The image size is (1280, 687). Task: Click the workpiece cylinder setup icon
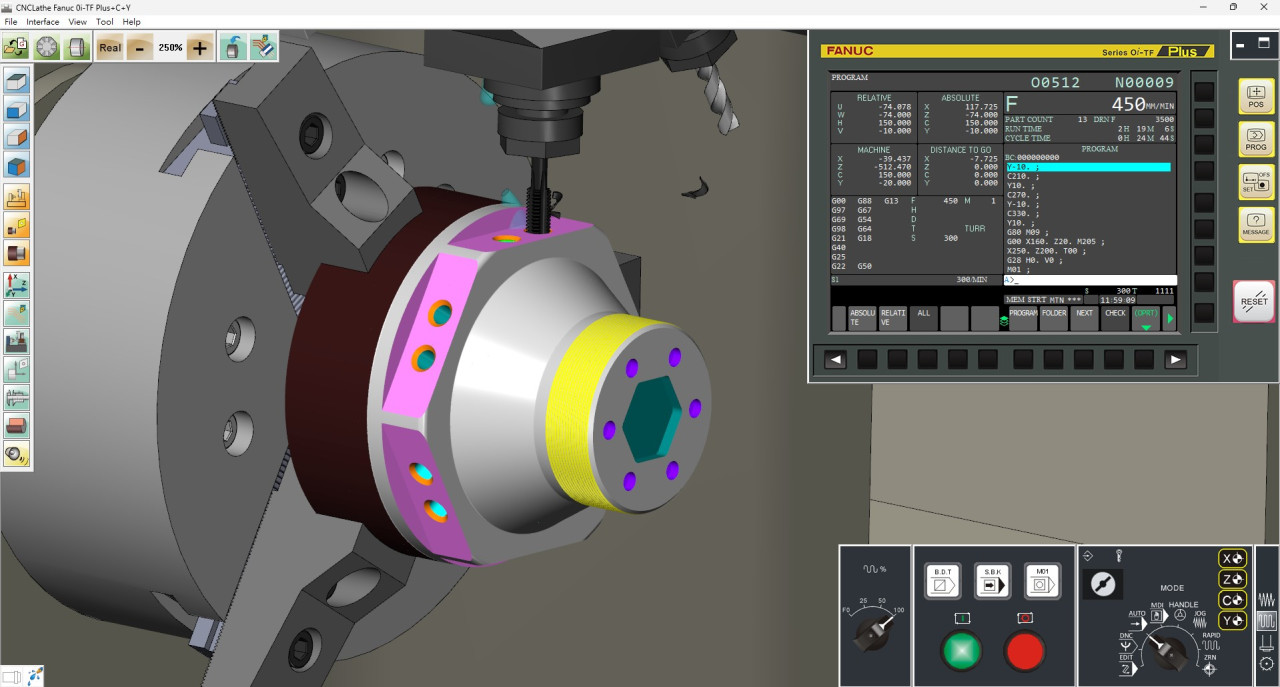click(x=77, y=47)
